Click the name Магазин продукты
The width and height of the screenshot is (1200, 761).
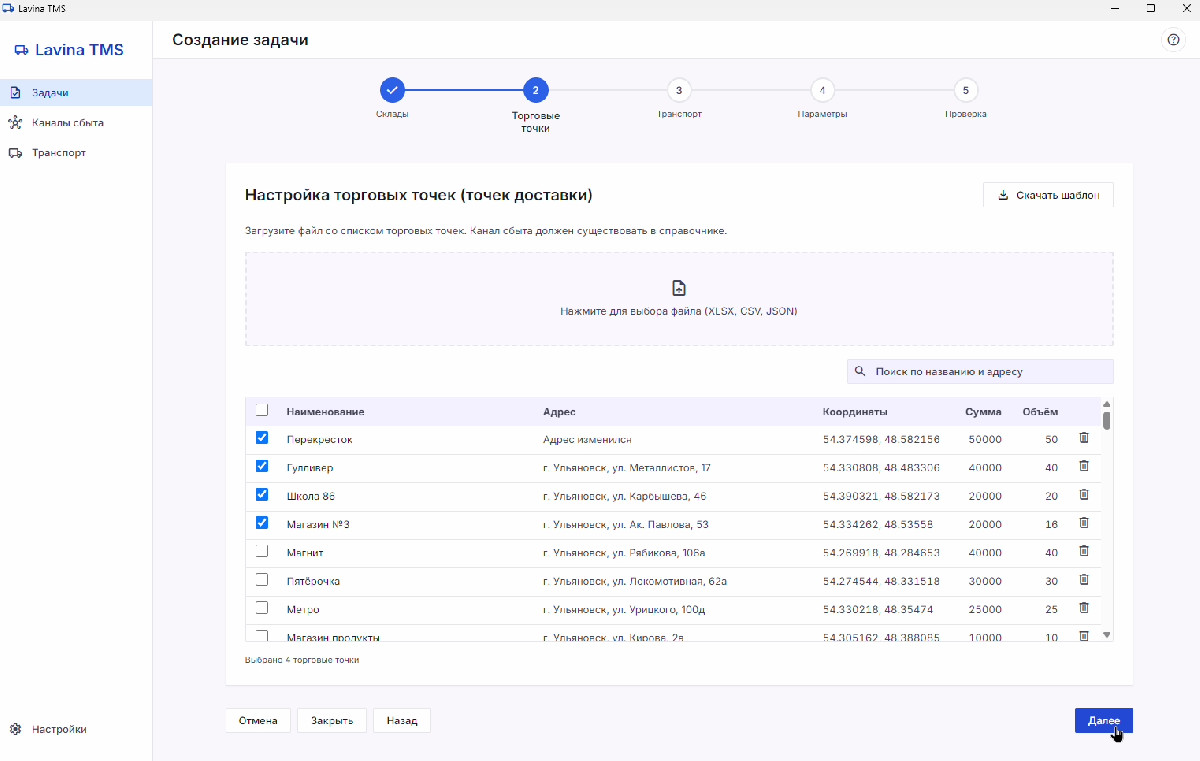click(x=333, y=637)
